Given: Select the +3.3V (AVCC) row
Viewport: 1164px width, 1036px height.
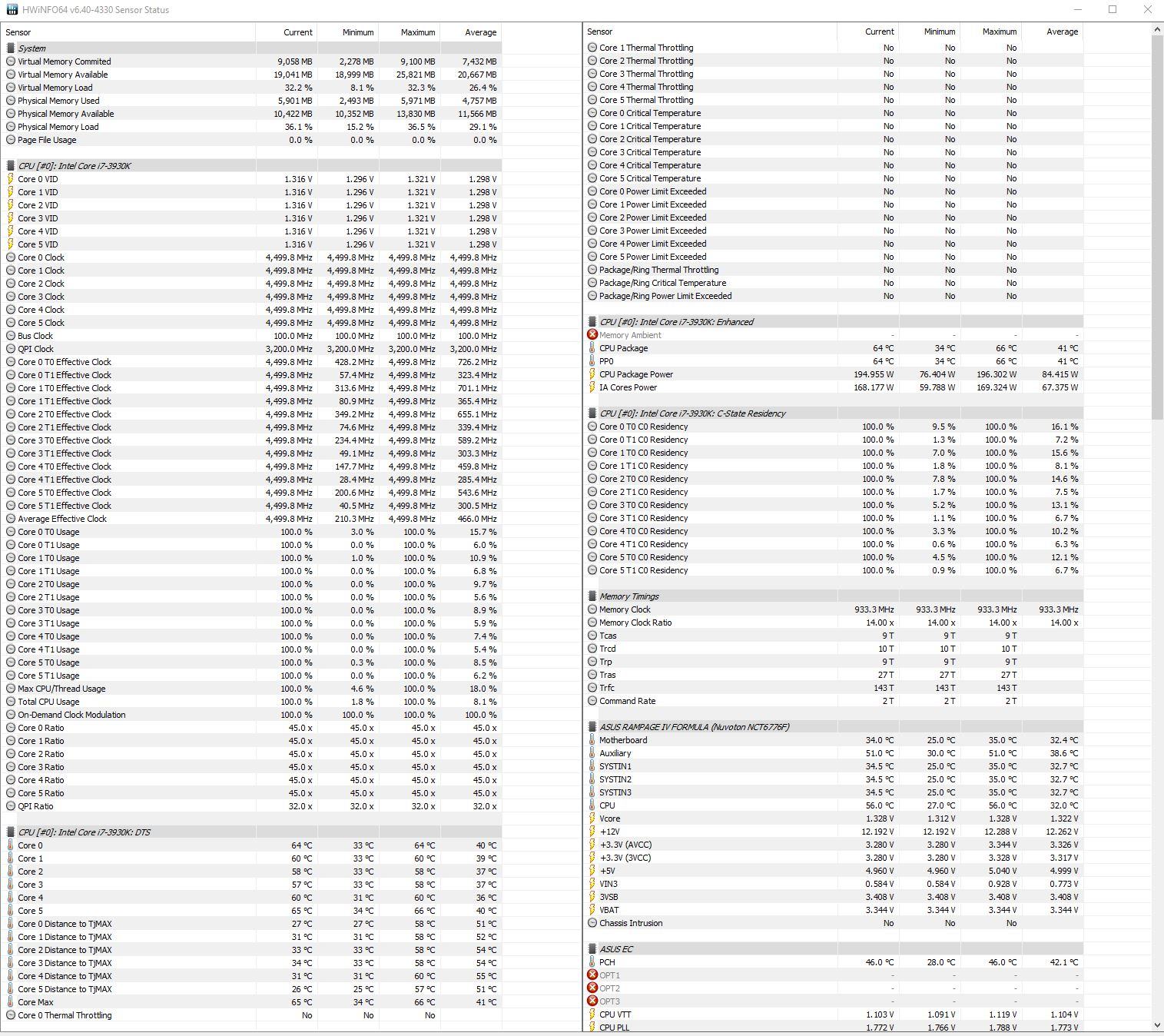Looking at the screenshot, I should pos(834,845).
